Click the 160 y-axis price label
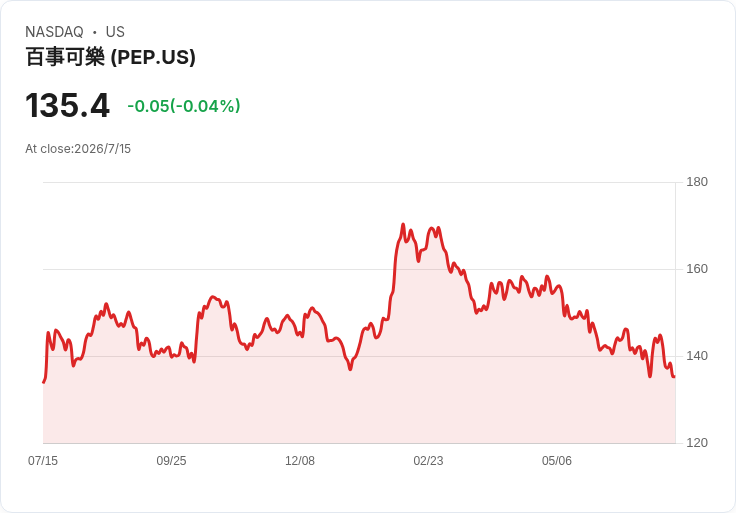Viewport: 736px width, 513px height. click(697, 269)
